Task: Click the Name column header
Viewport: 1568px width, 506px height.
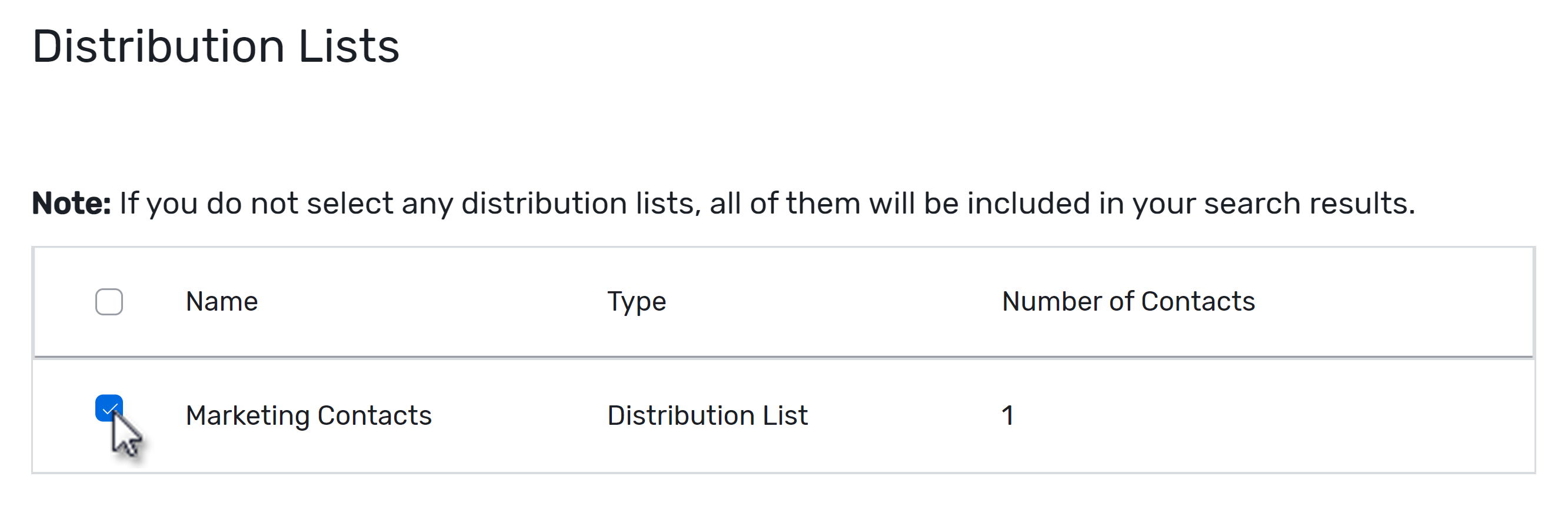Action: [221, 301]
